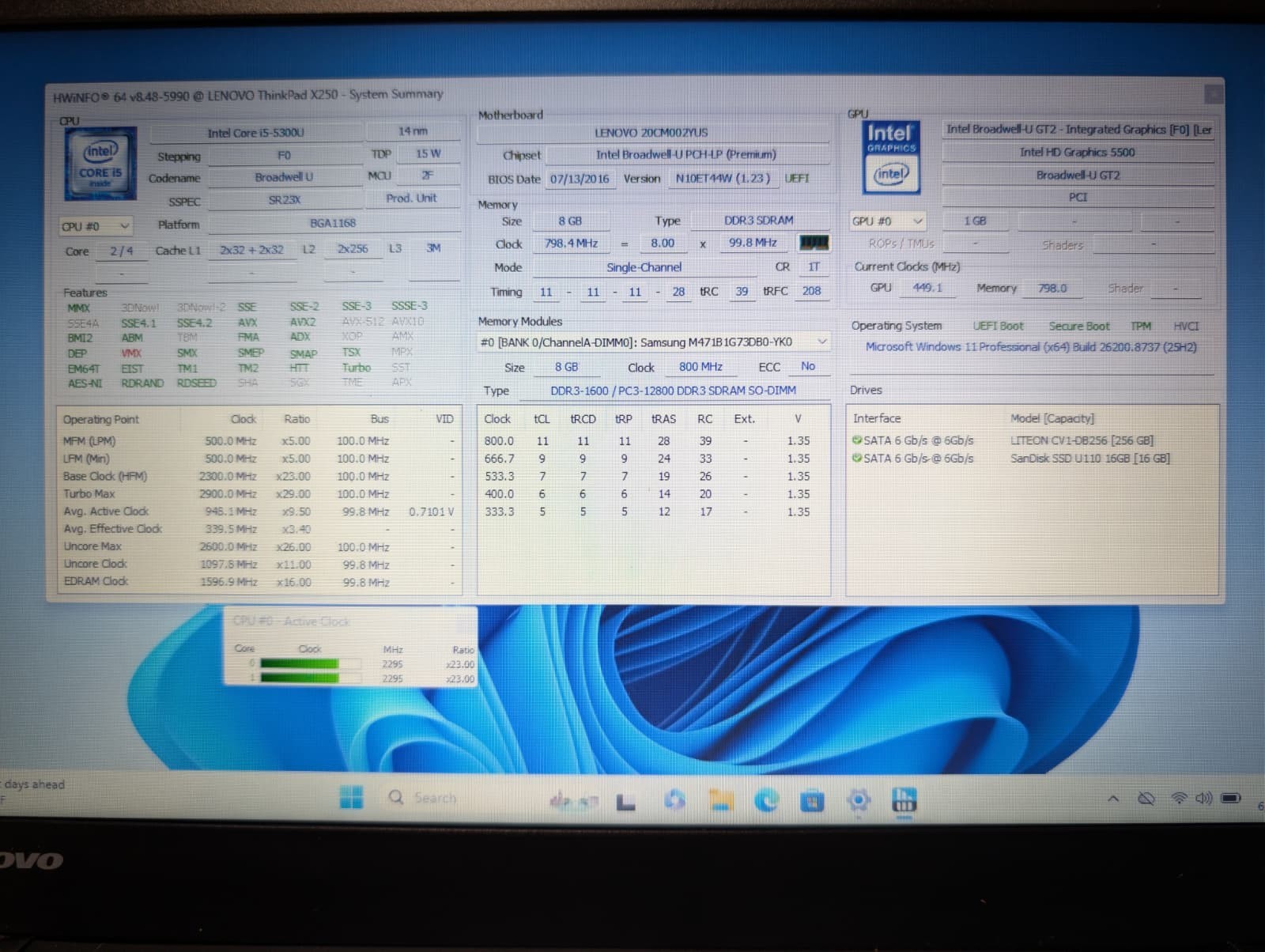
Task: Open Microsoft Store from the taskbar
Action: [812, 801]
